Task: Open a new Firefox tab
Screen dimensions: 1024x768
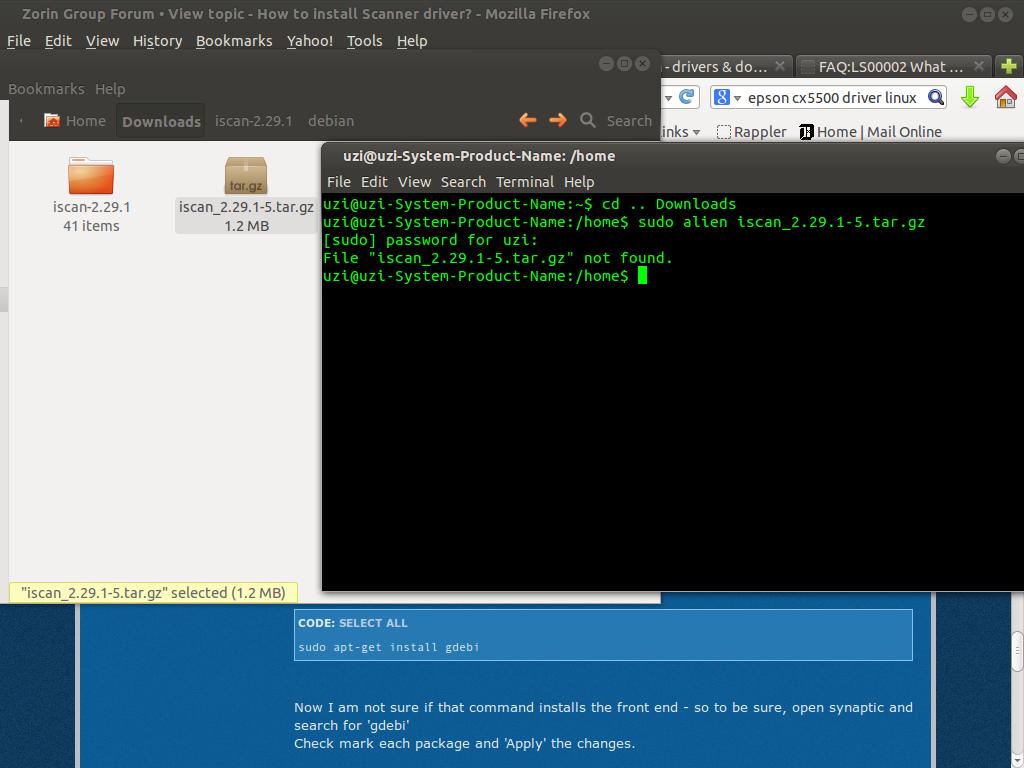Action: [x=1008, y=67]
